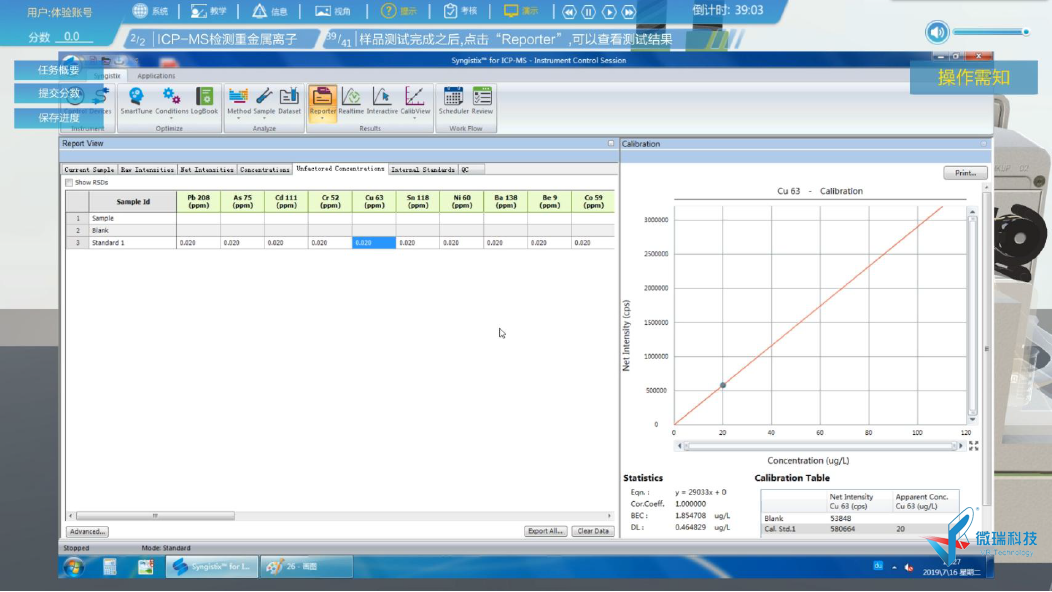Screen dimensions: 1052x592
Task: Click the calibration chart vertical range slider
Action: [972, 315]
